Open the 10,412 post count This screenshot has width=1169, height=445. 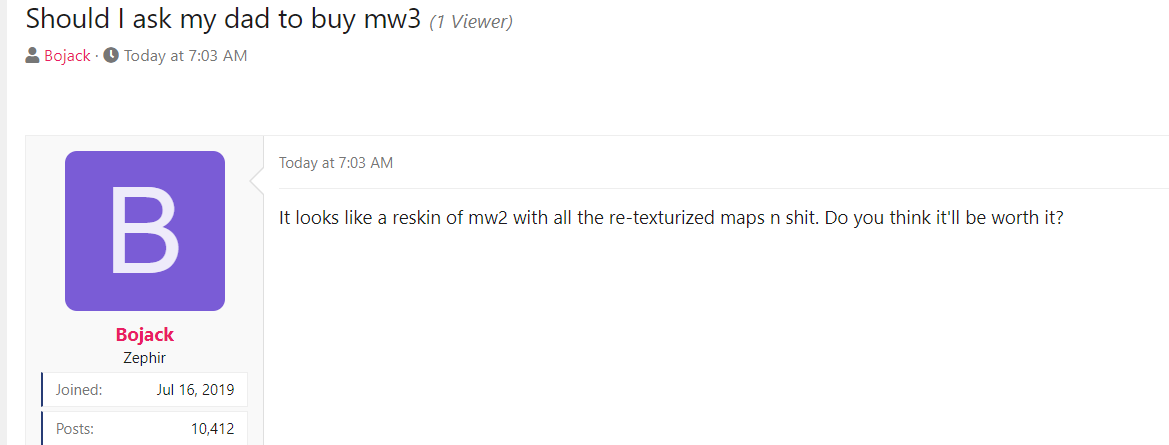212,429
